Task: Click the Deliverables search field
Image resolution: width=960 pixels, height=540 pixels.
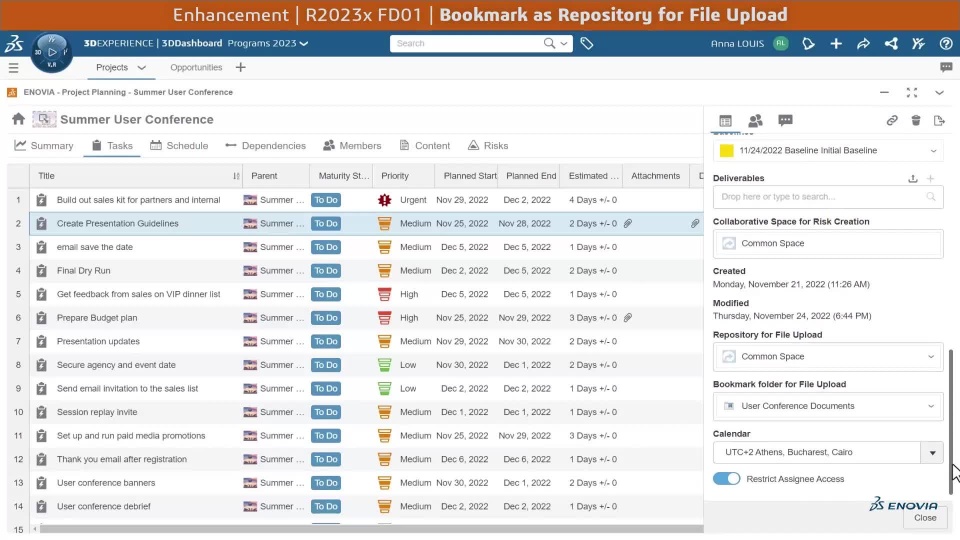Action: pyautogui.click(x=828, y=197)
